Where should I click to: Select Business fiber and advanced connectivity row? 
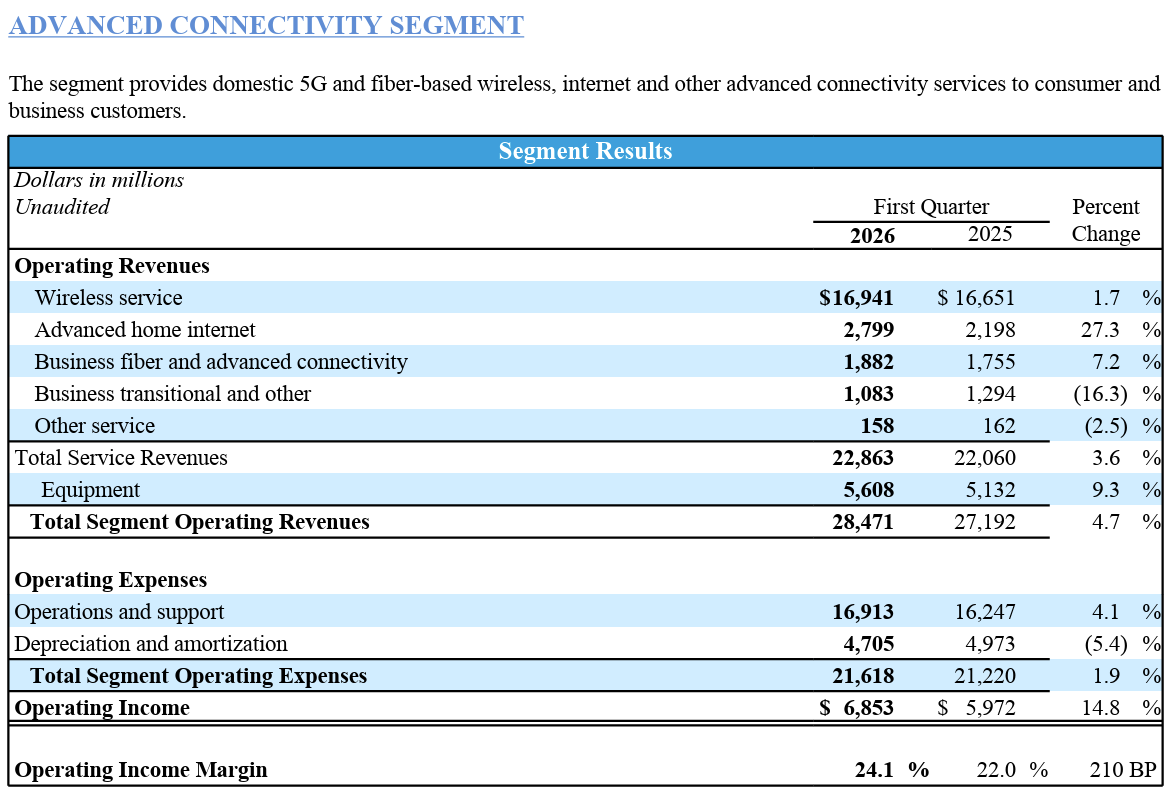click(221, 362)
